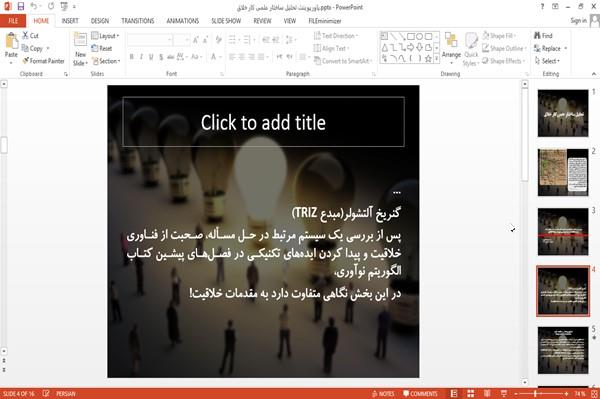Reset the slide layout
This screenshot has height=399, width=600.
coord(102,48)
